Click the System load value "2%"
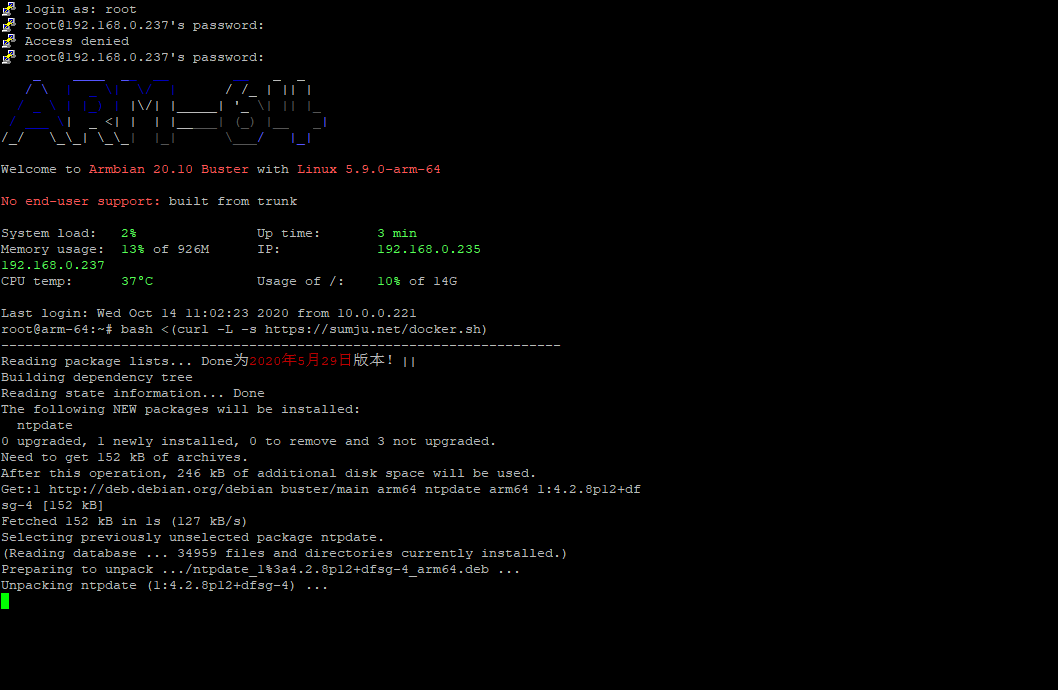Screen dimensions: 1058x690 point(128,233)
